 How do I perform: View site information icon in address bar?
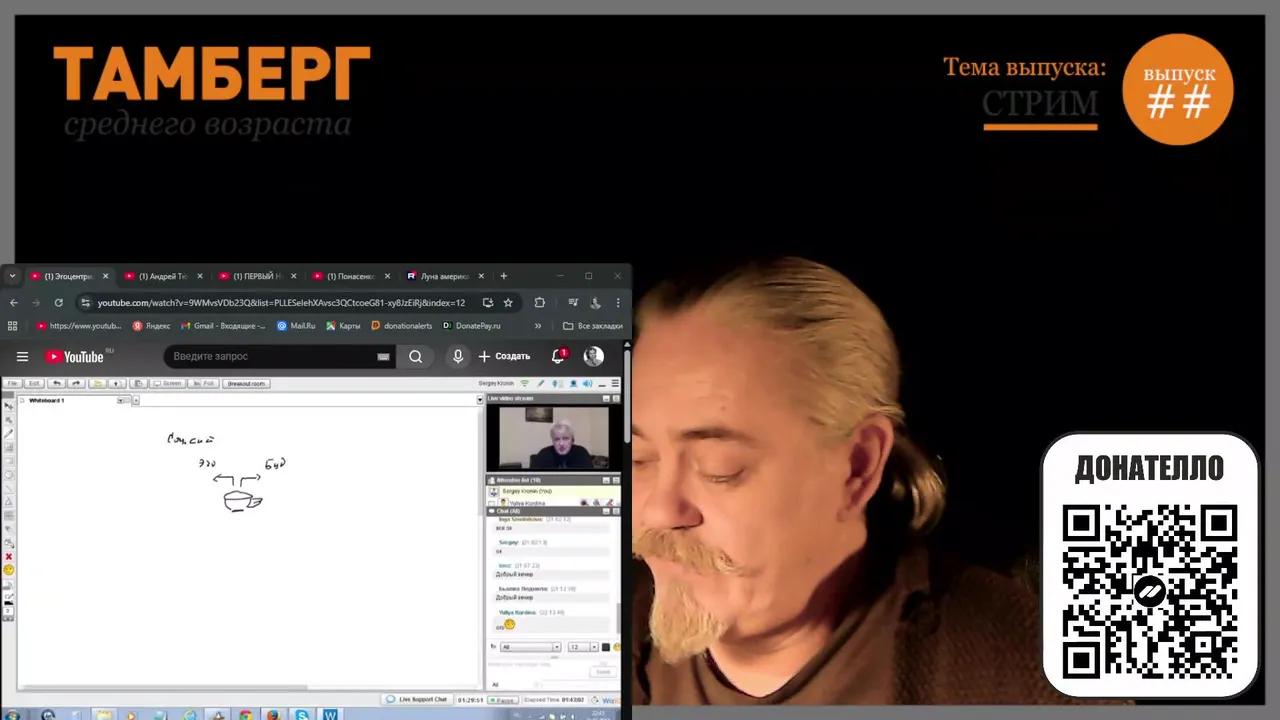point(86,302)
